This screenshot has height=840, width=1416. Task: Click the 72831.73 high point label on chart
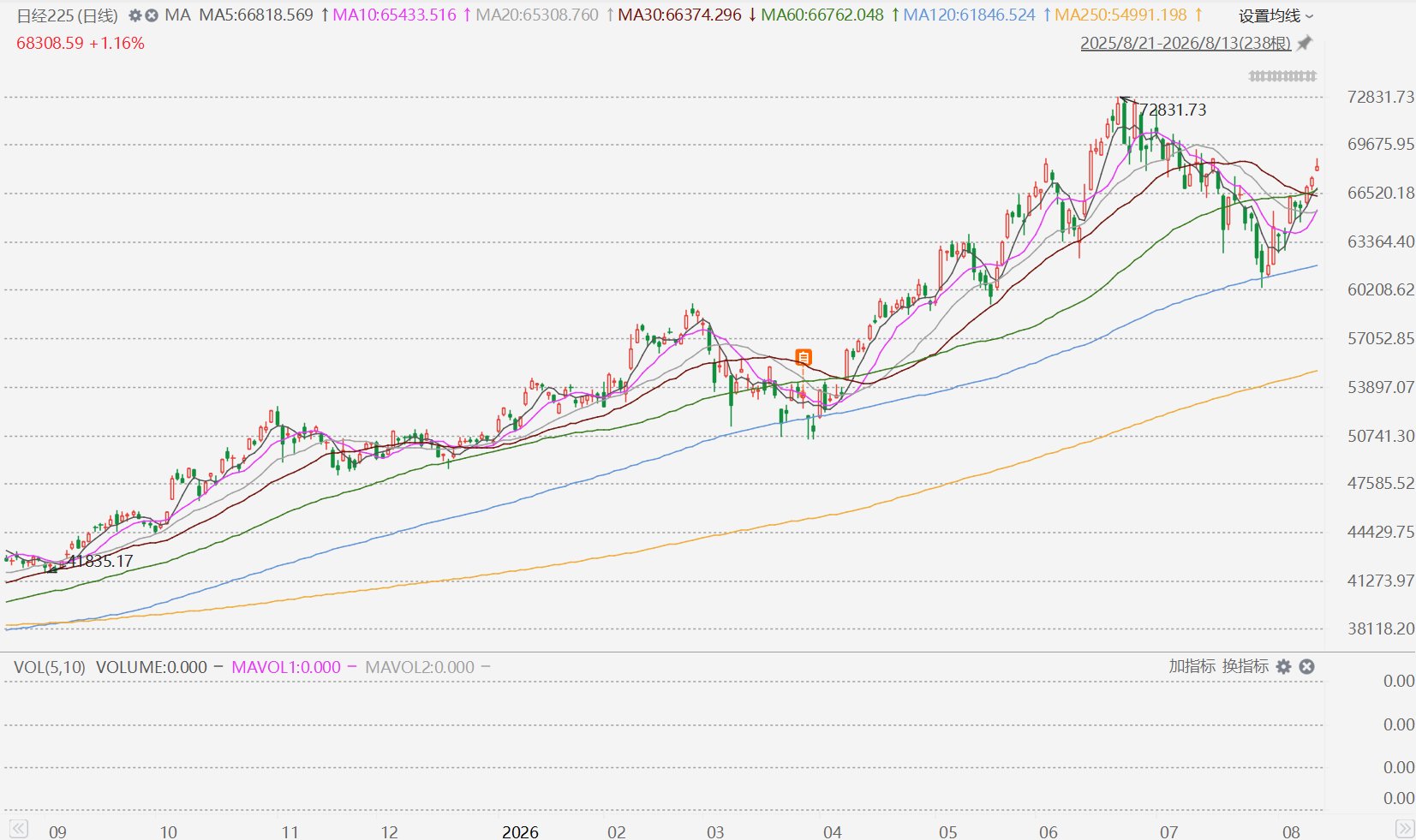(x=1173, y=110)
